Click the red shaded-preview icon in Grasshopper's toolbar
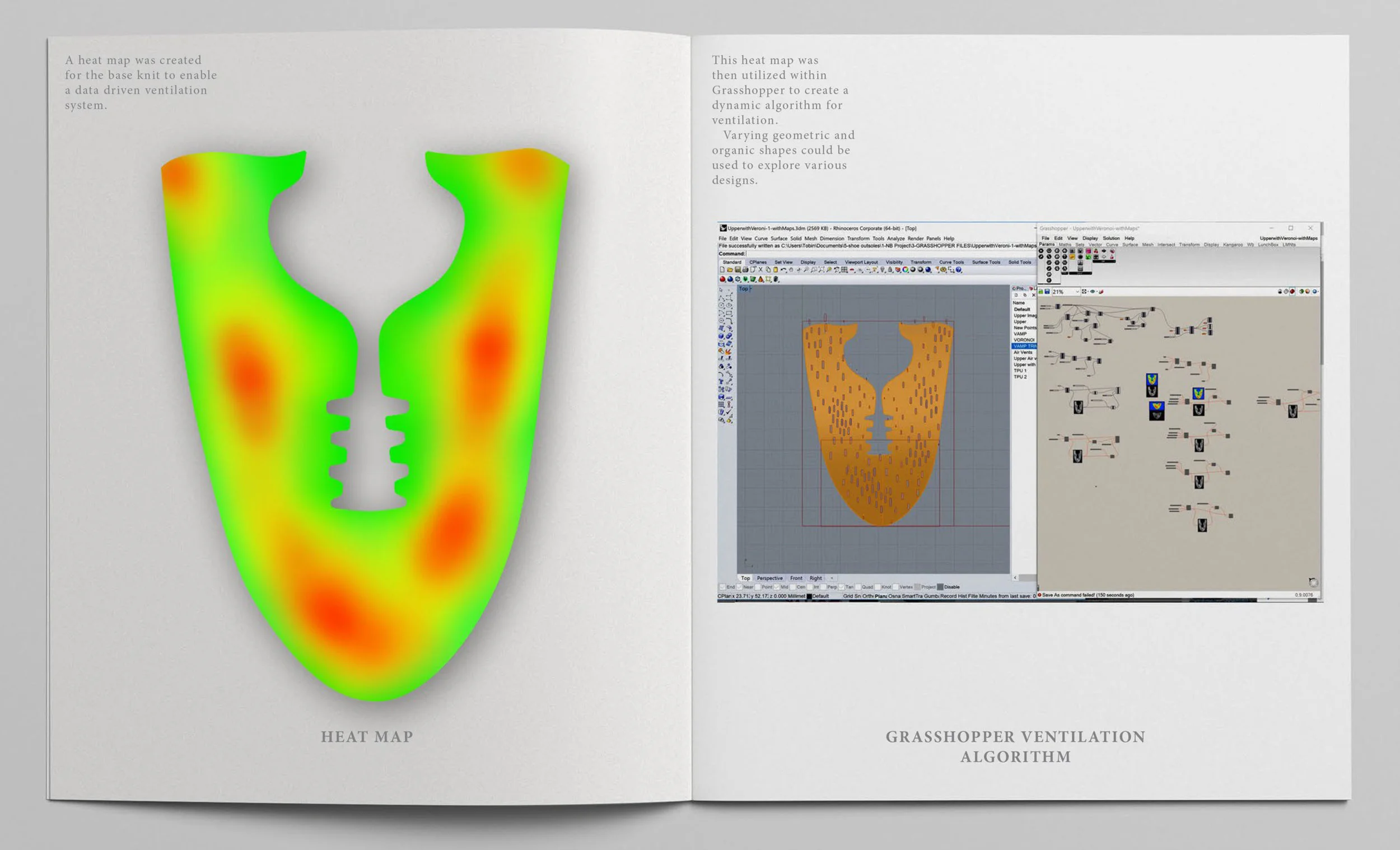1400x850 pixels. coord(1292,292)
